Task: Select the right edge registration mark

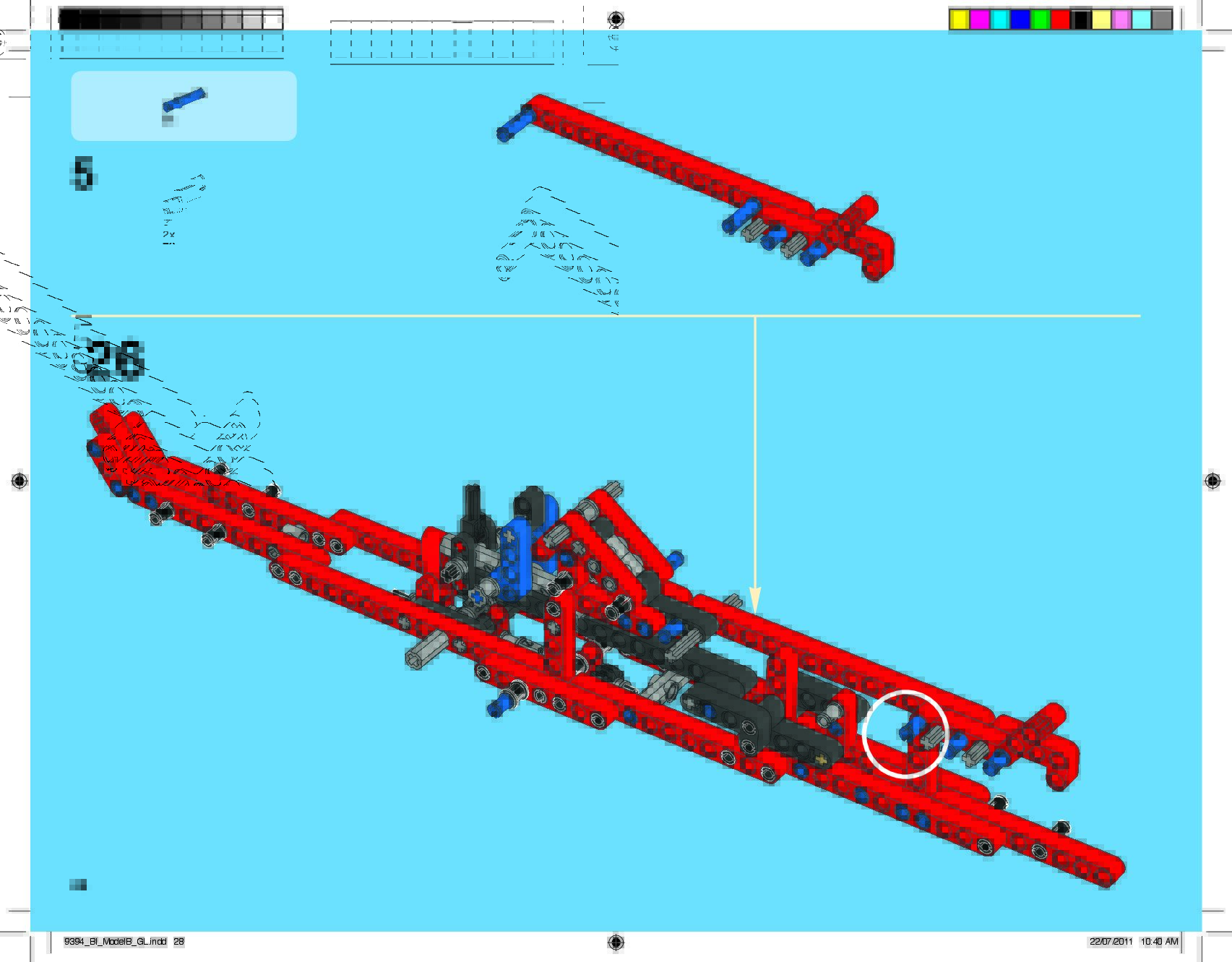Action: (x=1212, y=481)
